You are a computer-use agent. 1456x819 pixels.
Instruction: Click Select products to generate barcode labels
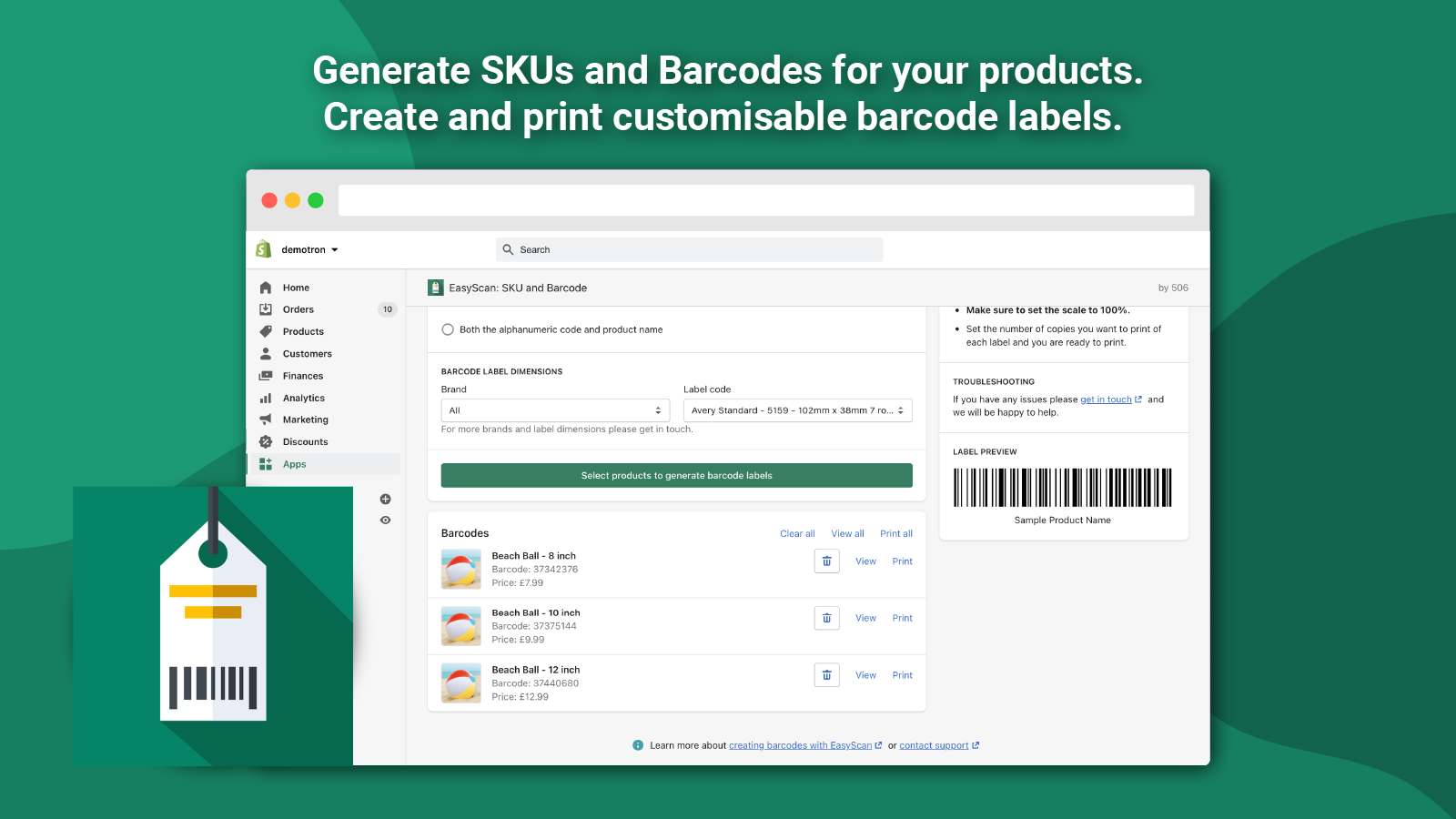tap(676, 474)
